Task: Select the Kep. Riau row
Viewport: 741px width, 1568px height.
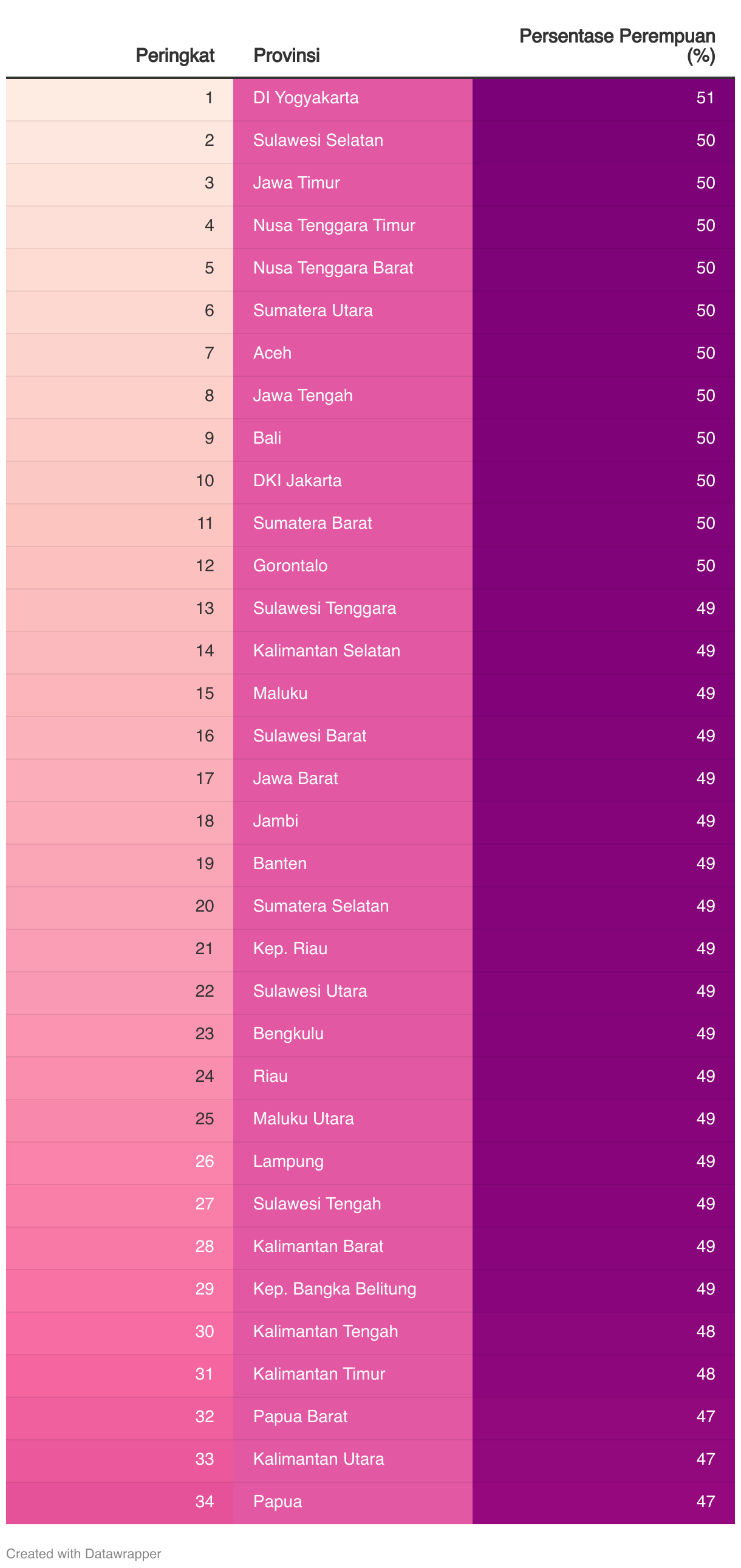Action: (x=370, y=949)
